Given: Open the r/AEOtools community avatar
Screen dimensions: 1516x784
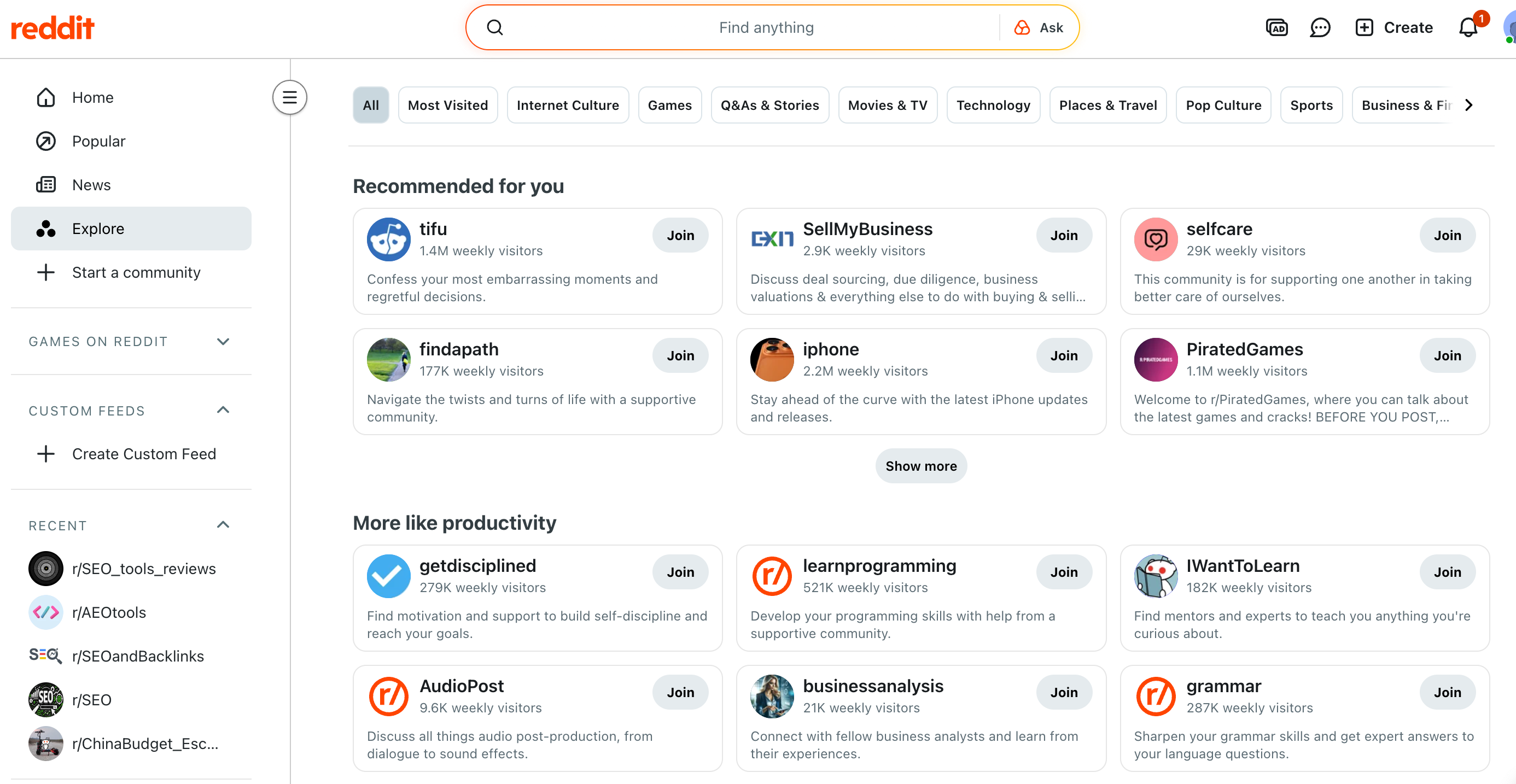Looking at the screenshot, I should (46, 612).
